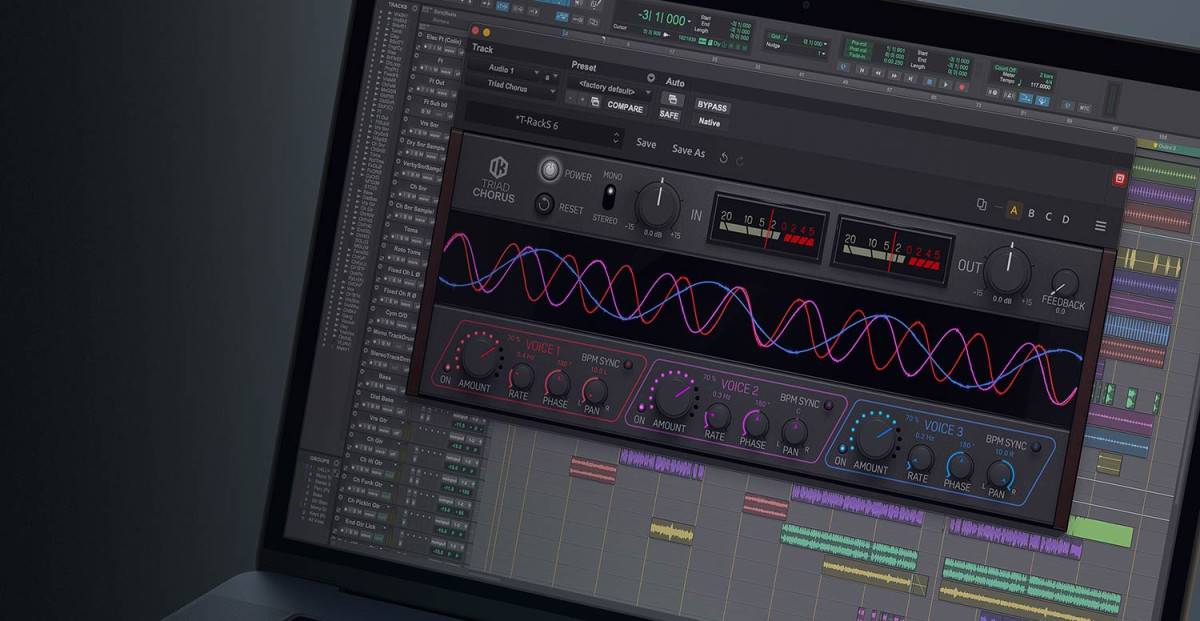Toggle the plugin BYPASS button
The image size is (1200, 621).
pos(712,106)
